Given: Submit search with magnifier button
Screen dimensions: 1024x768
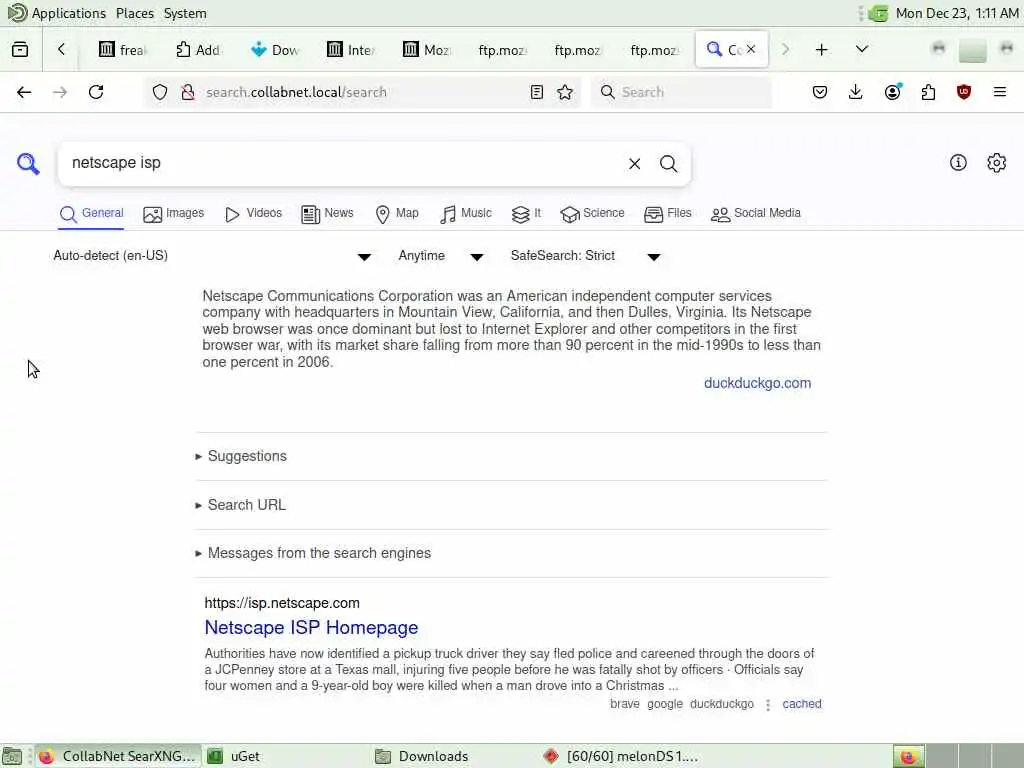Looking at the screenshot, I should 668,164.
